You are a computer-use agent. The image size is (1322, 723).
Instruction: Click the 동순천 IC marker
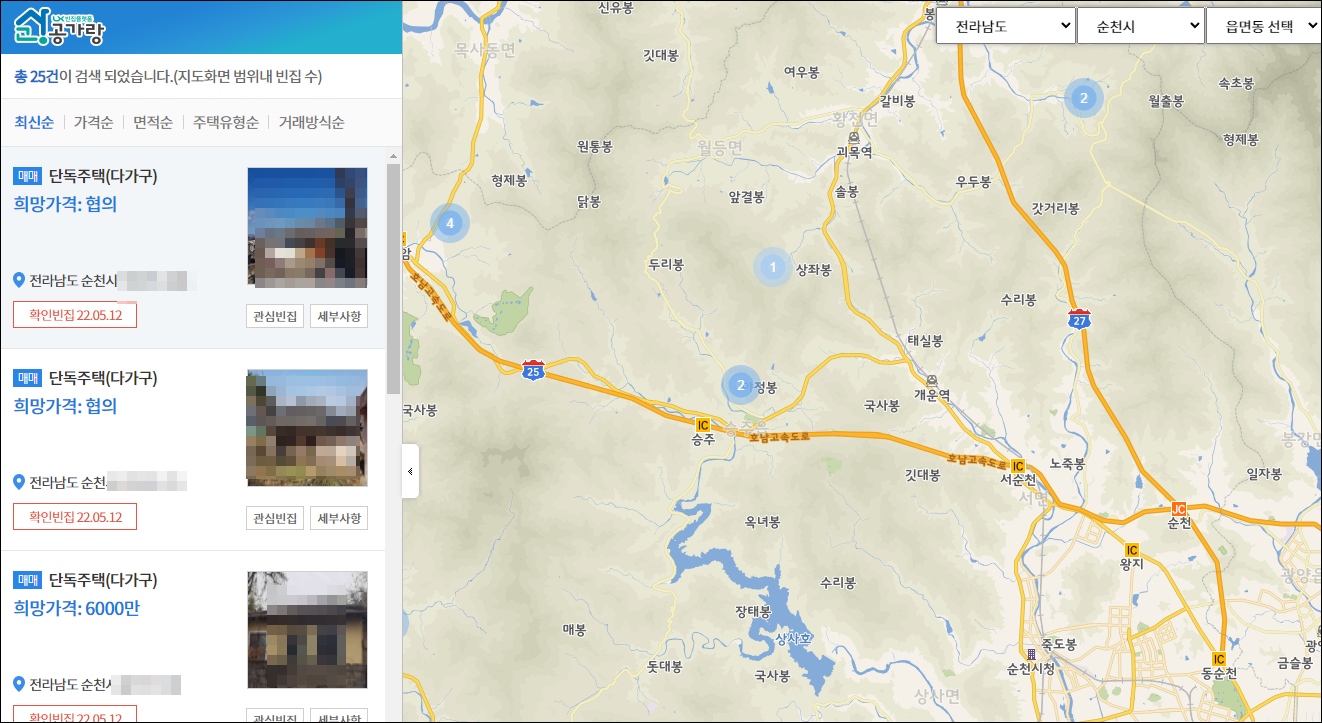coord(1218,659)
